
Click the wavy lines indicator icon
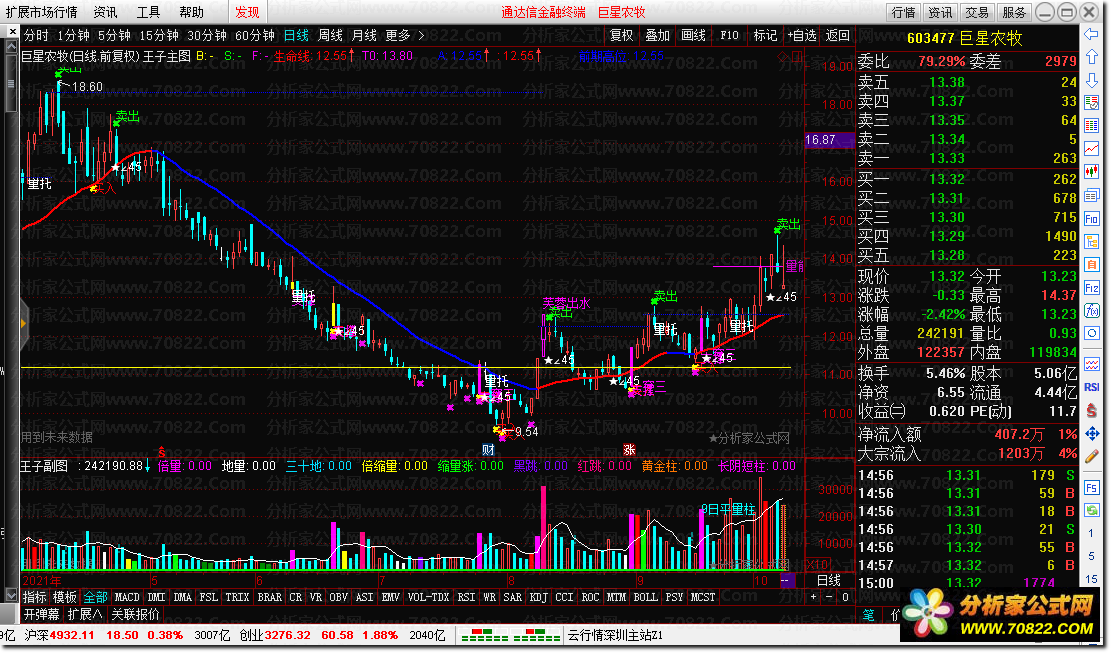pos(1091,364)
